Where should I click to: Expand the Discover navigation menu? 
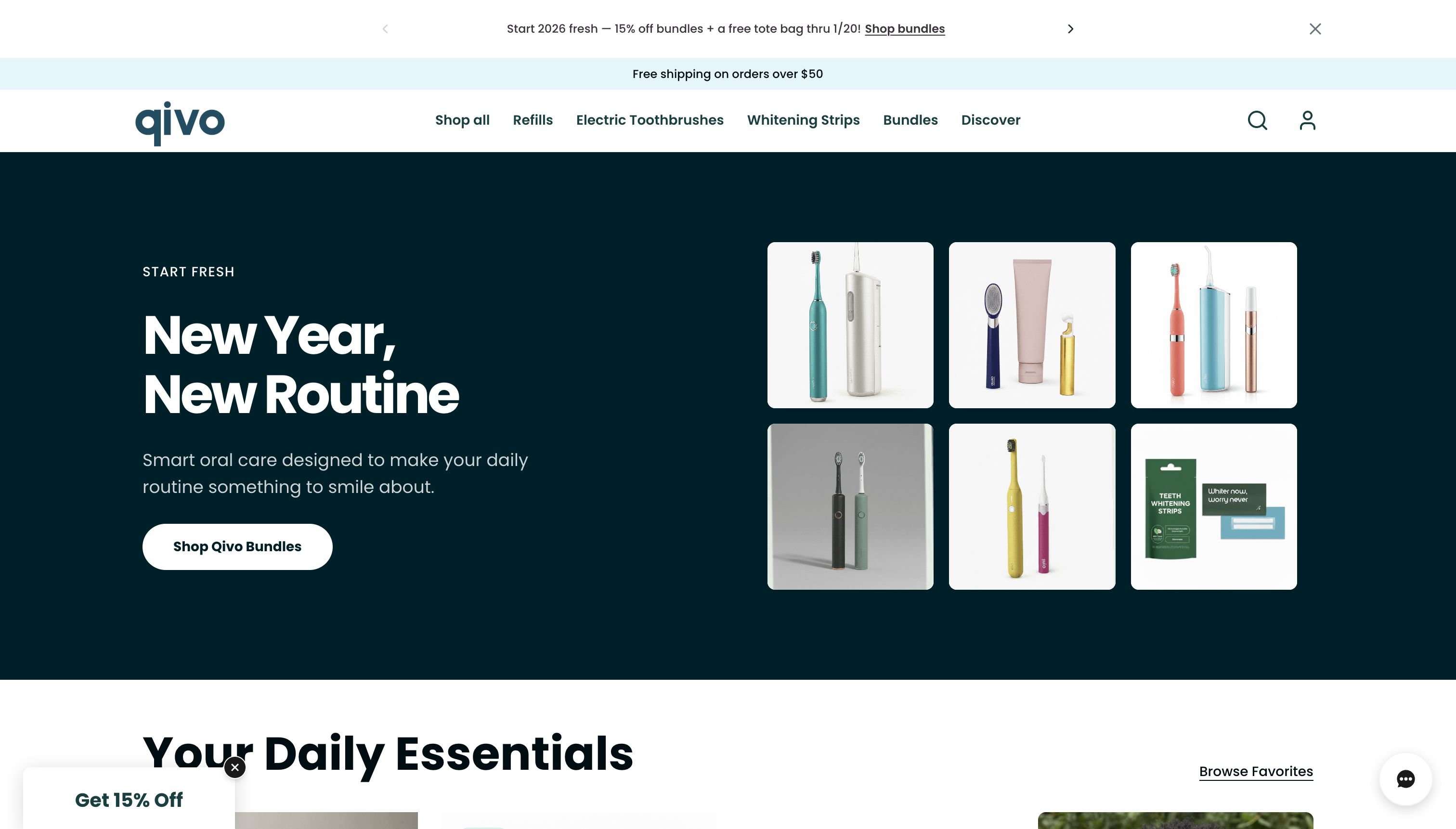[990, 120]
